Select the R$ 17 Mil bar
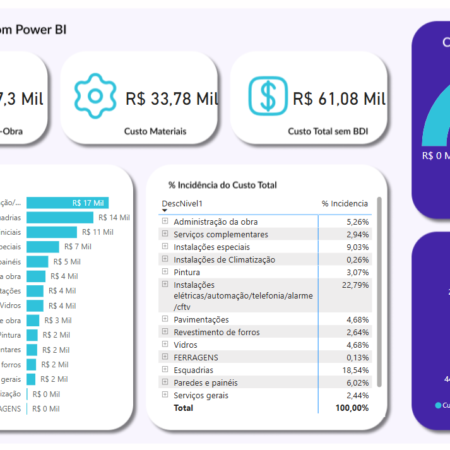 [x=68, y=203]
